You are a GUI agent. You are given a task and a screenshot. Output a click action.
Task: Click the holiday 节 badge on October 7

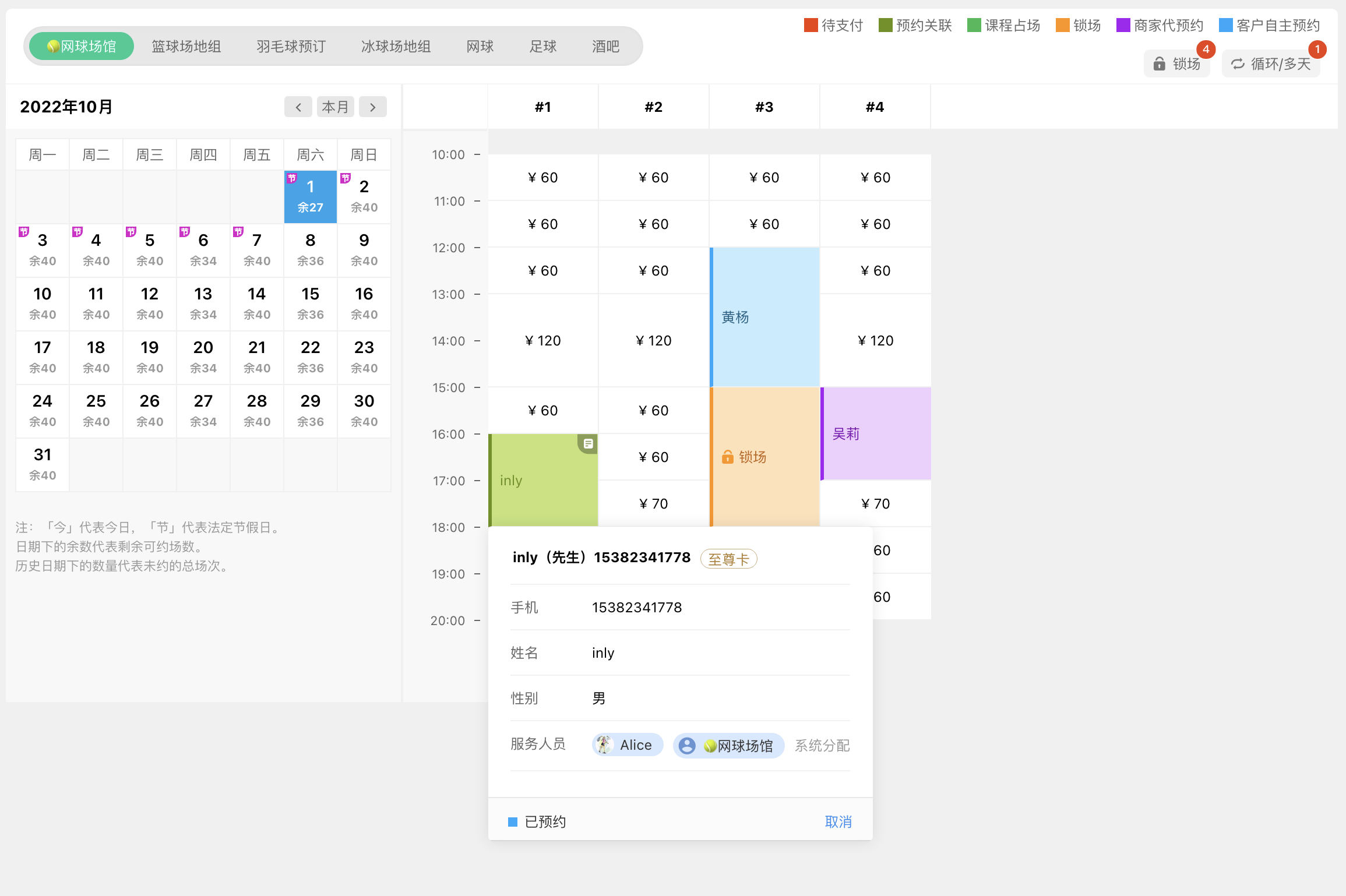[238, 232]
